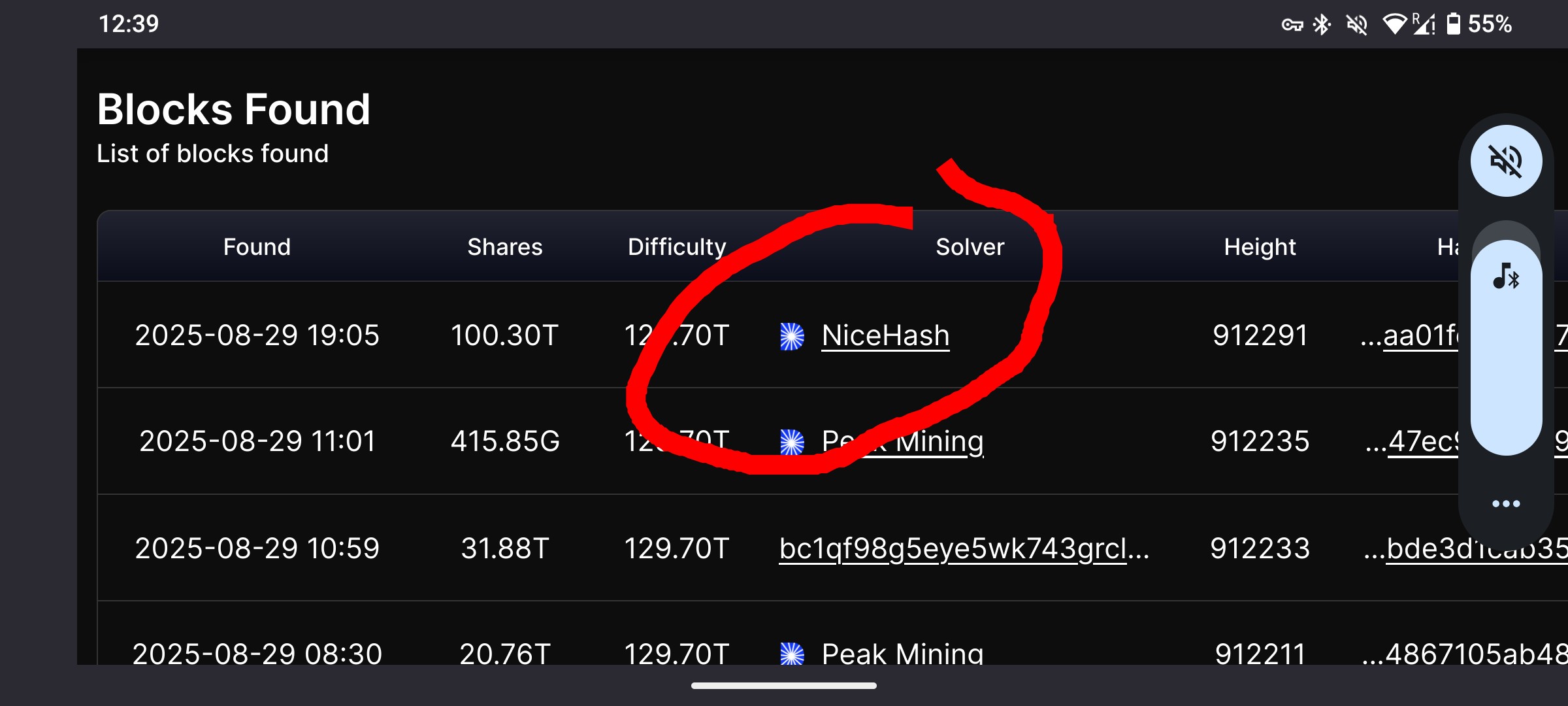Viewport: 1568px width, 706px height.
Task: Open hash link starting 47ec
Action: (1413, 442)
